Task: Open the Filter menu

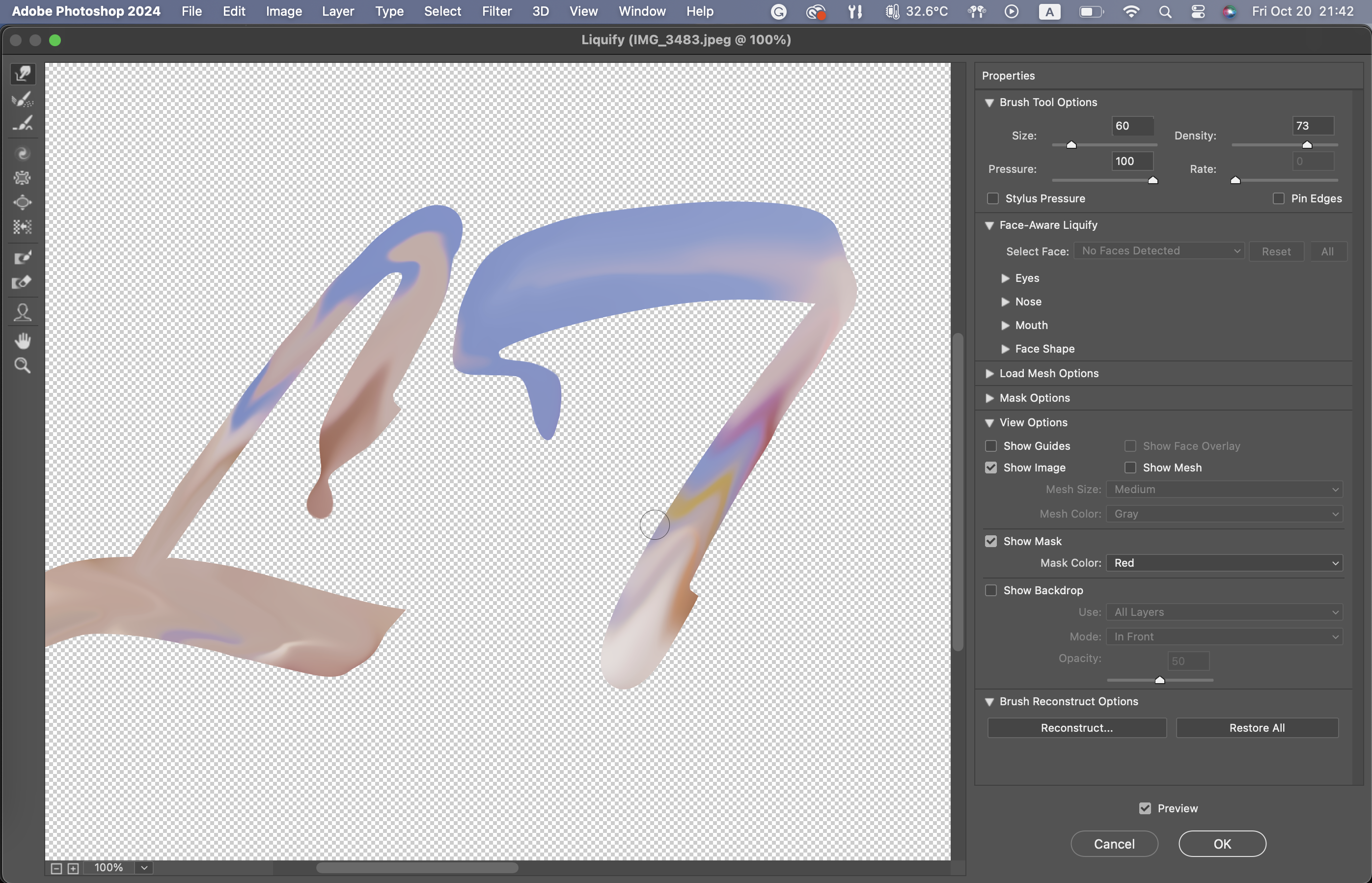Action: (x=496, y=11)
